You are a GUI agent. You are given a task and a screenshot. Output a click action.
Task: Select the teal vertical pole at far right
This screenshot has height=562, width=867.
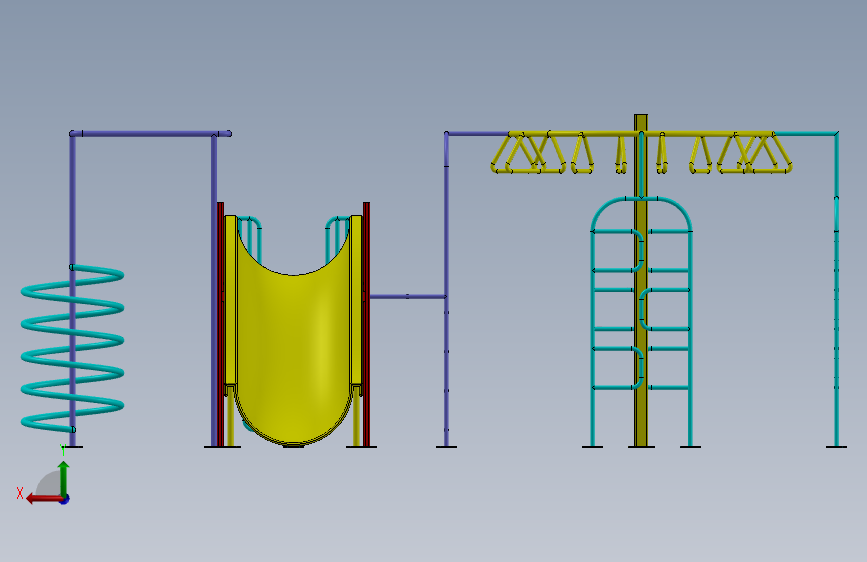point(837,289)
